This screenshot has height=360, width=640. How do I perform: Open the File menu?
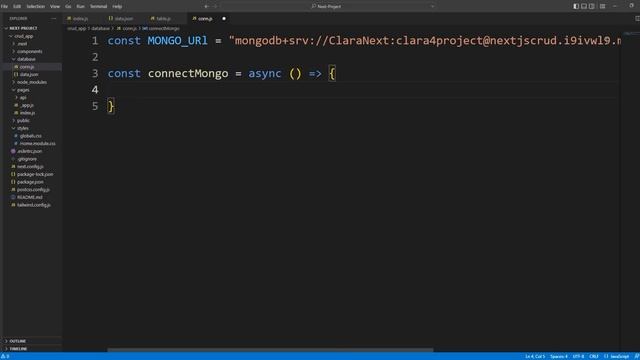4,7
